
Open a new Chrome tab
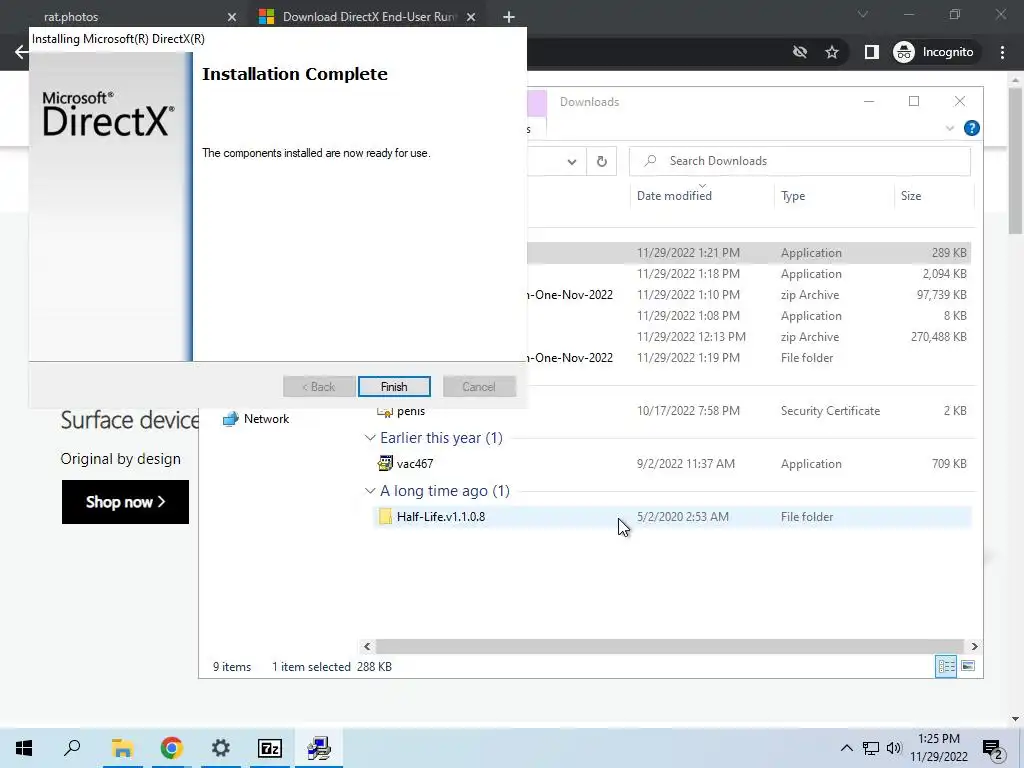coord(509,17)
